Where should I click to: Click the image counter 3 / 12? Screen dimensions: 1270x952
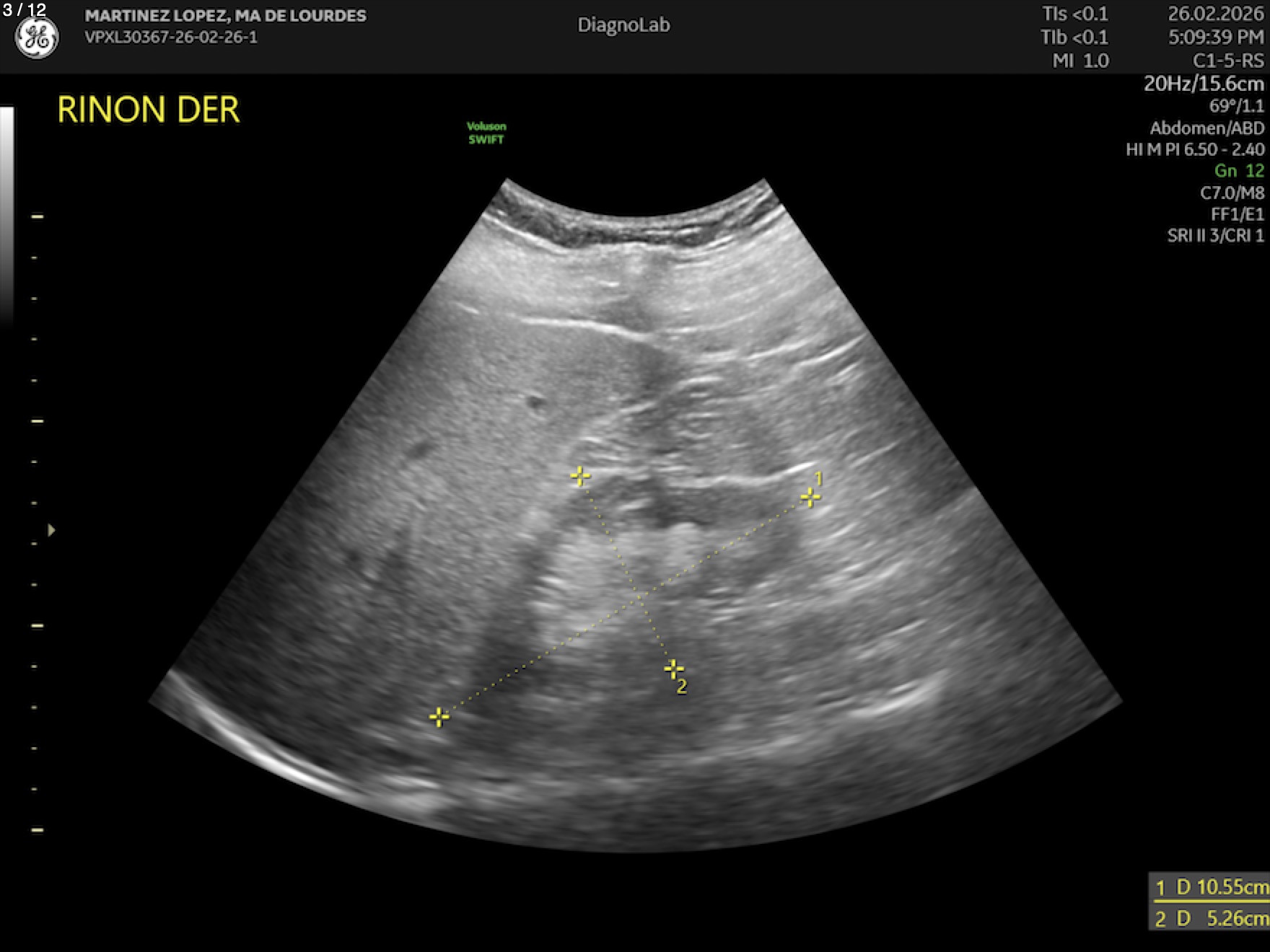tap(25, 10)
